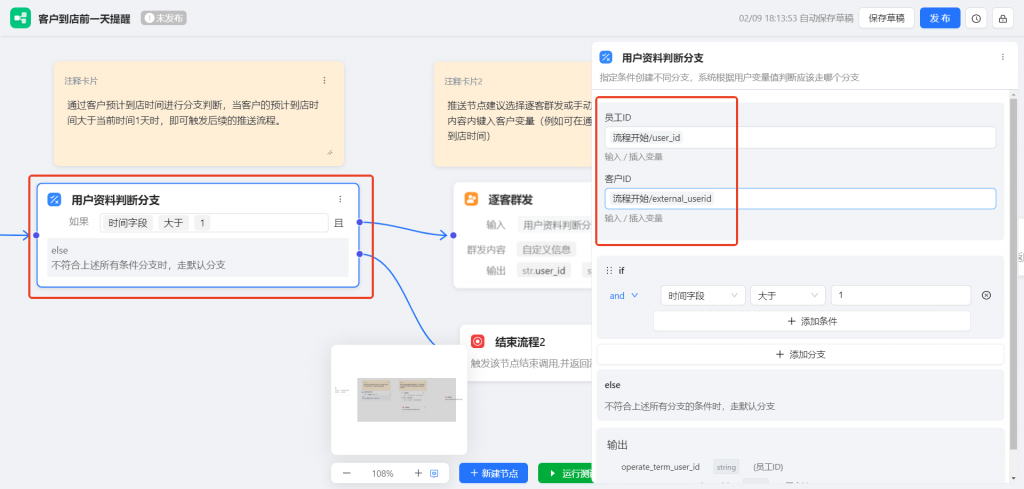Click the 108% zoom level text
This screenshot has width=1024, height=489.
click(383, 473)
